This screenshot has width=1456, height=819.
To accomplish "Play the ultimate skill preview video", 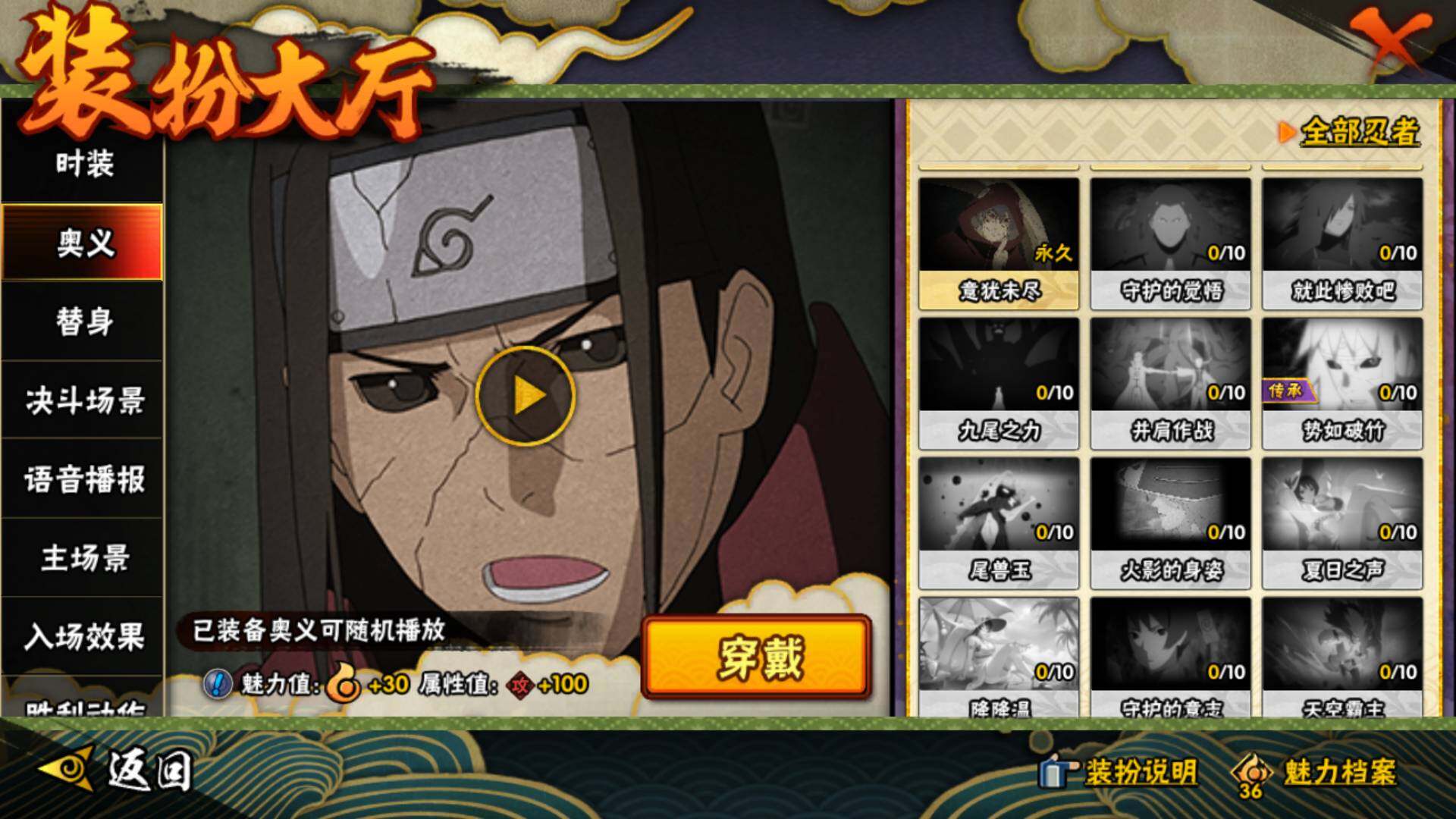I will pyautogui.click(x=525, y=395).
